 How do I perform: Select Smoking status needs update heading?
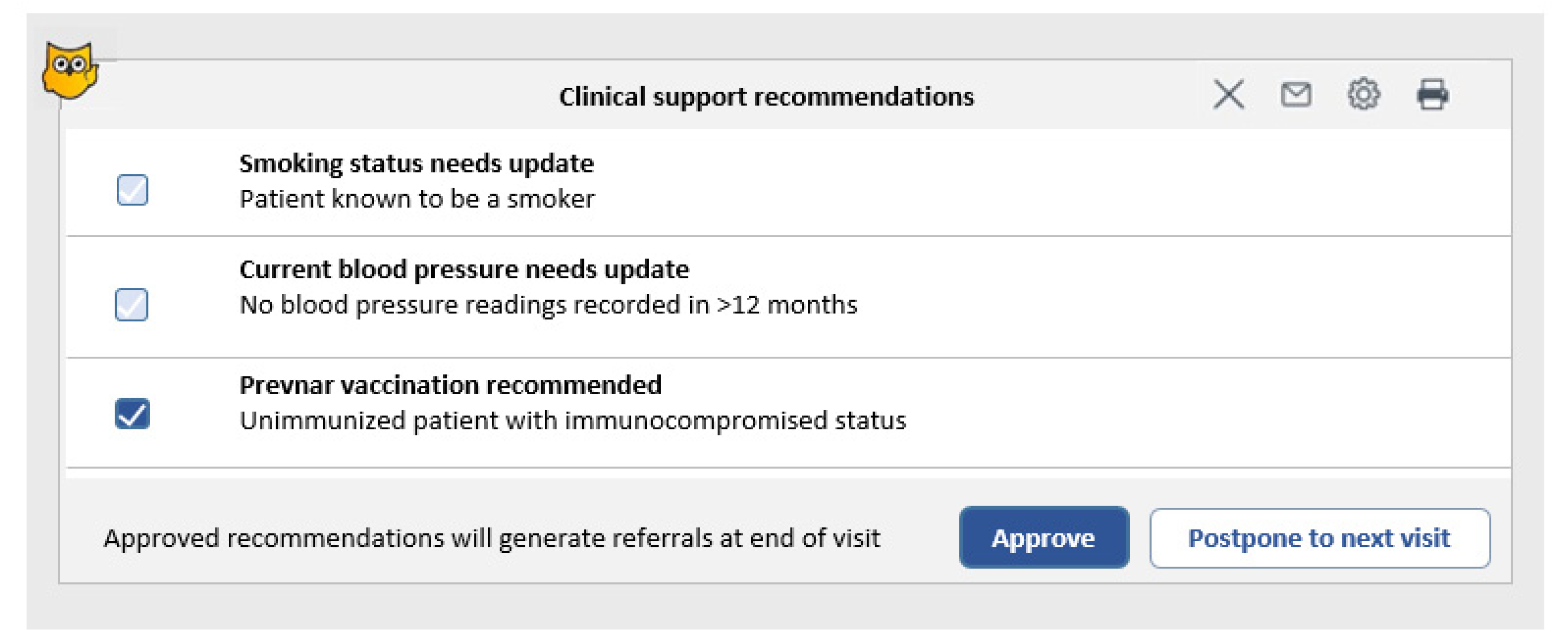(x=416, y=163)
